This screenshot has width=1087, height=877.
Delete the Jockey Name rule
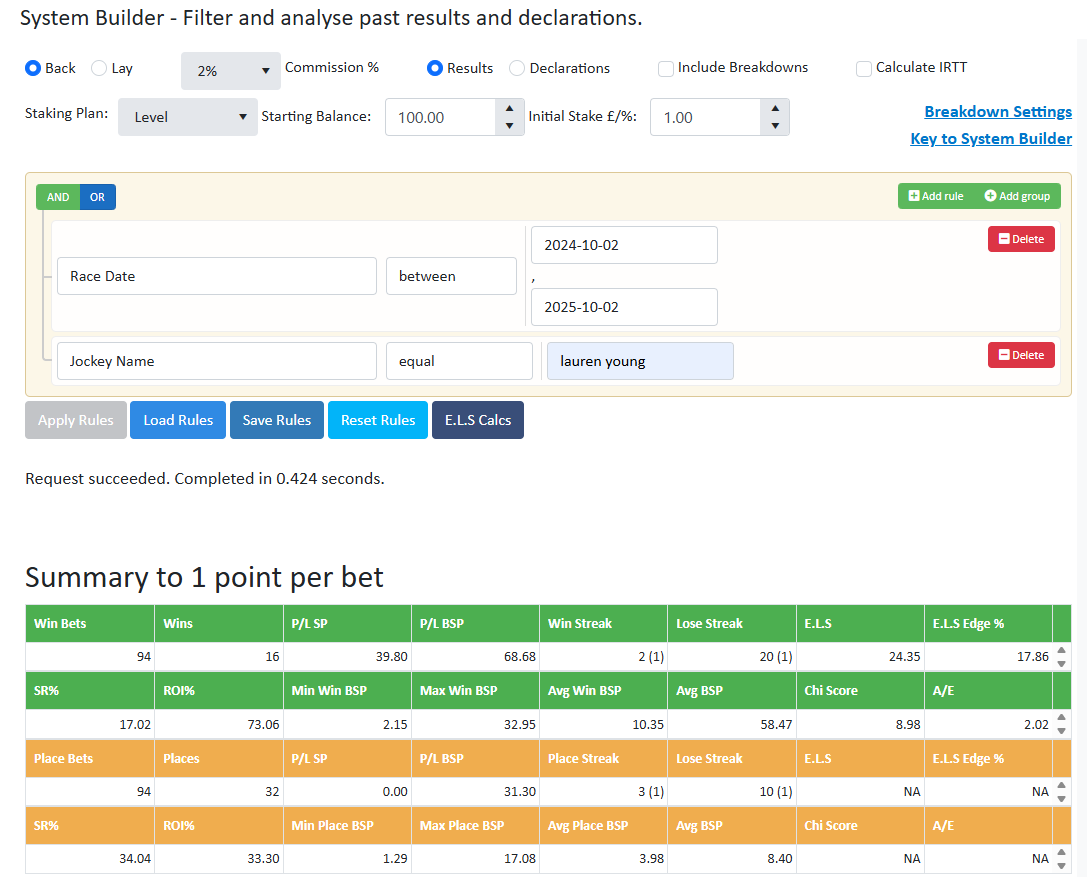(1021, 355)
